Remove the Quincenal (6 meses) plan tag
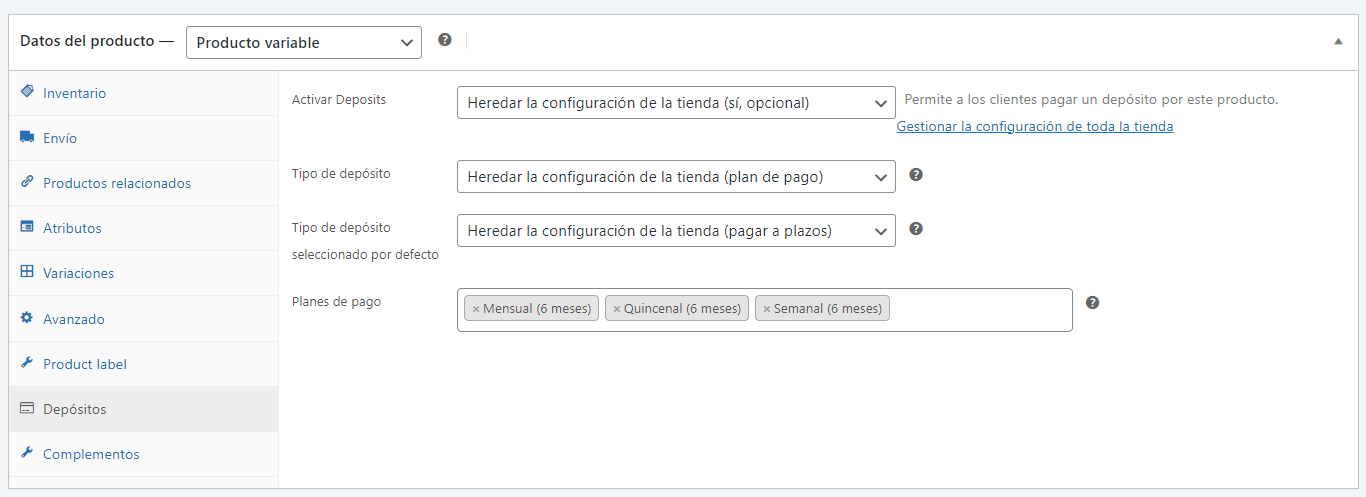The height and width of the screenshot is (497, 1366). (x=617, y=309)
